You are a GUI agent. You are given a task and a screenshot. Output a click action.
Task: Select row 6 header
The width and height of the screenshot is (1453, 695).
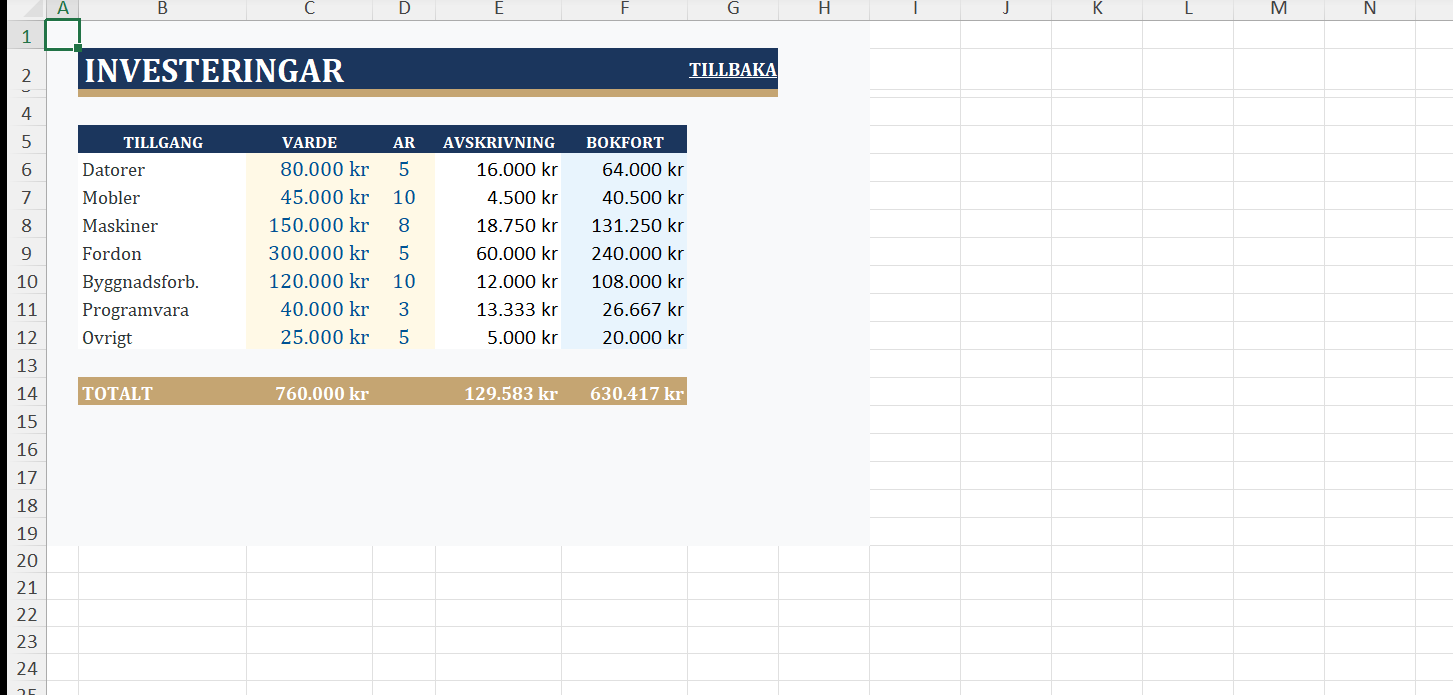pyautogui.click(x=24, y=170)
